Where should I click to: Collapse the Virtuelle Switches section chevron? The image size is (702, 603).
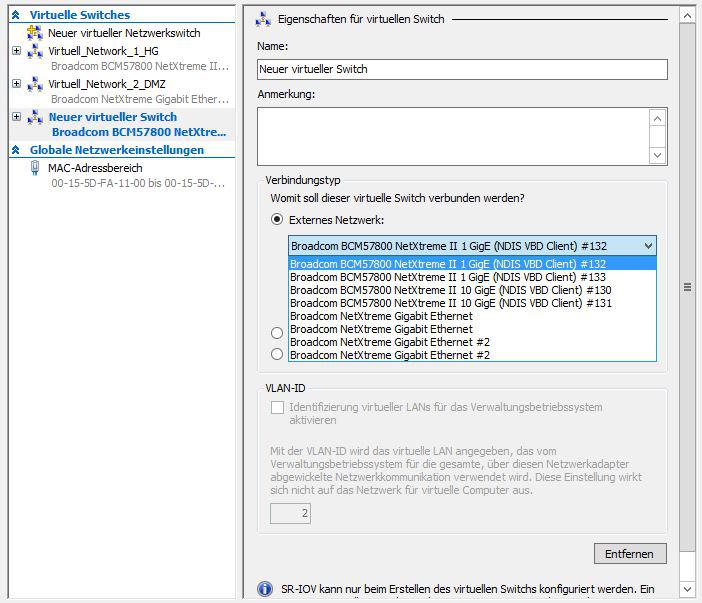coord(16,15)
